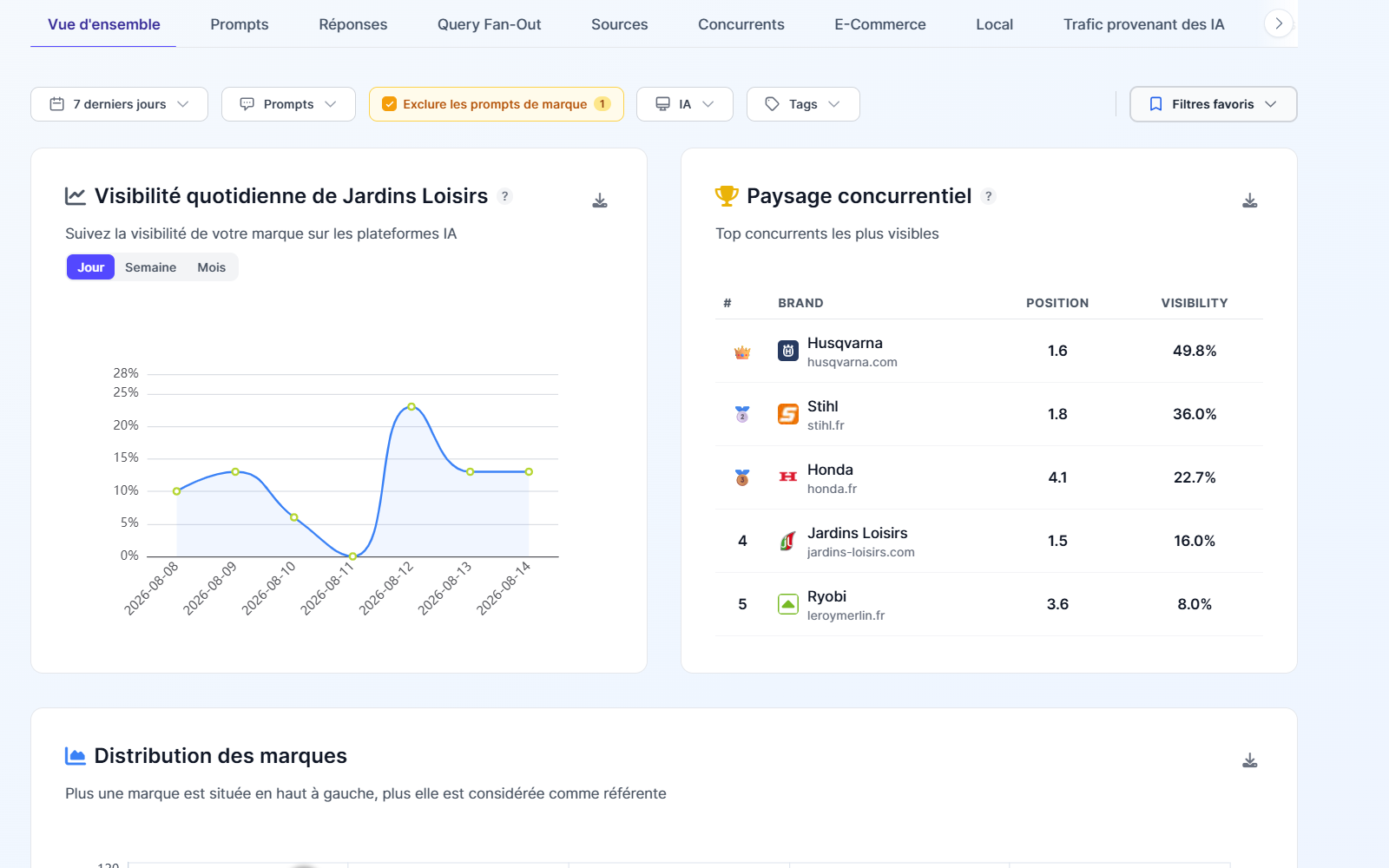Switch to the E-Commerce tab
This screenshot has width=1389, height=868.
879,24
